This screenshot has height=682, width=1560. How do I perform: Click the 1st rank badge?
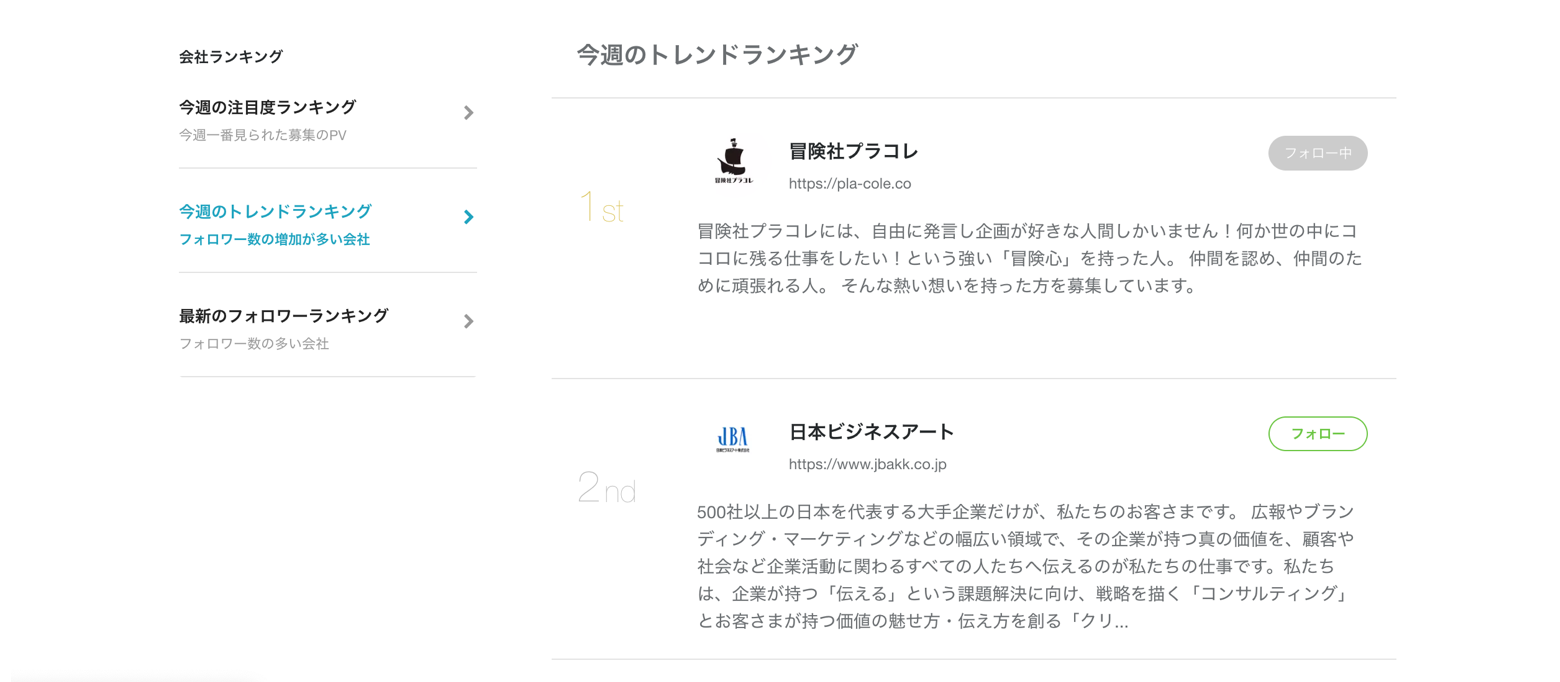point(601,208)
